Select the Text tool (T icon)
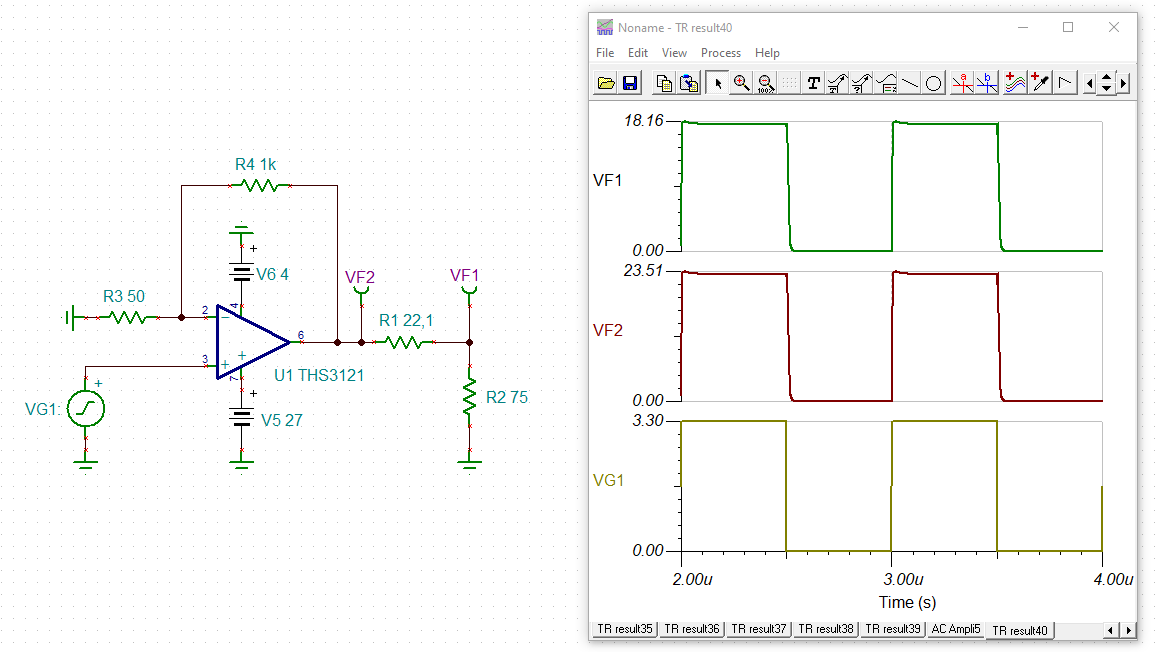Screen dimensions: 1162x652 pos(814,83)
